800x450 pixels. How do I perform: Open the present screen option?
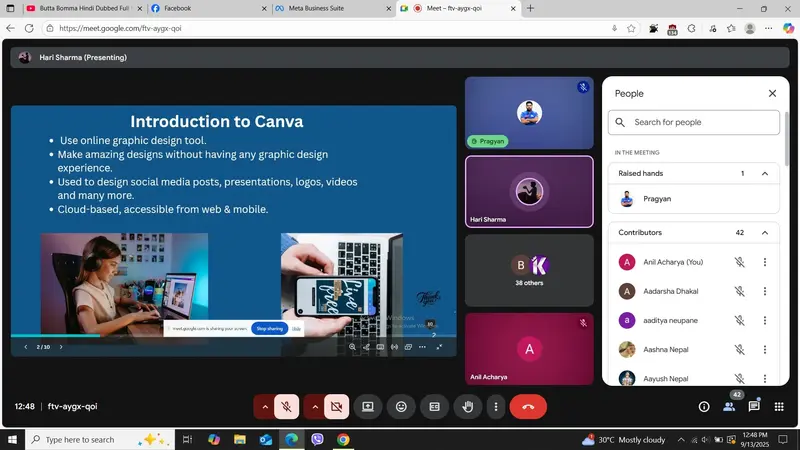[x=368, y=407]
